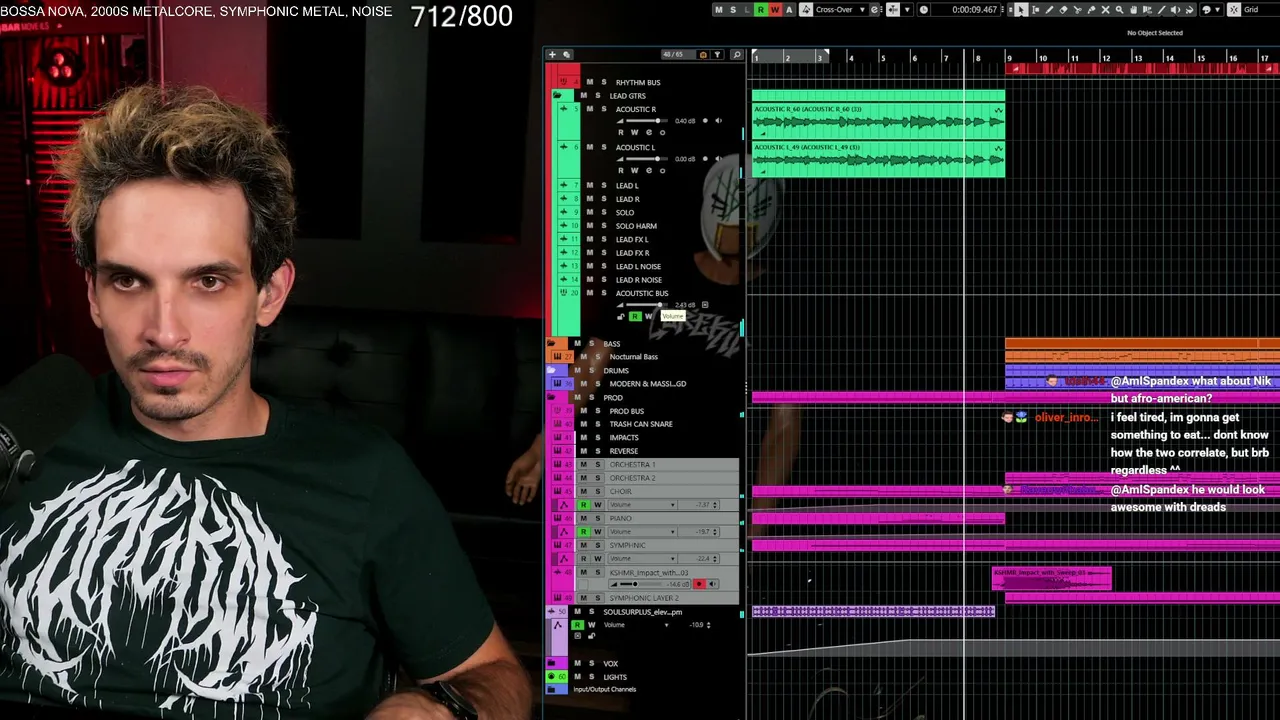This screenshot has height=720, width=1280.
Task: Choose the Mute X tool
Action: coord(1105,10)
